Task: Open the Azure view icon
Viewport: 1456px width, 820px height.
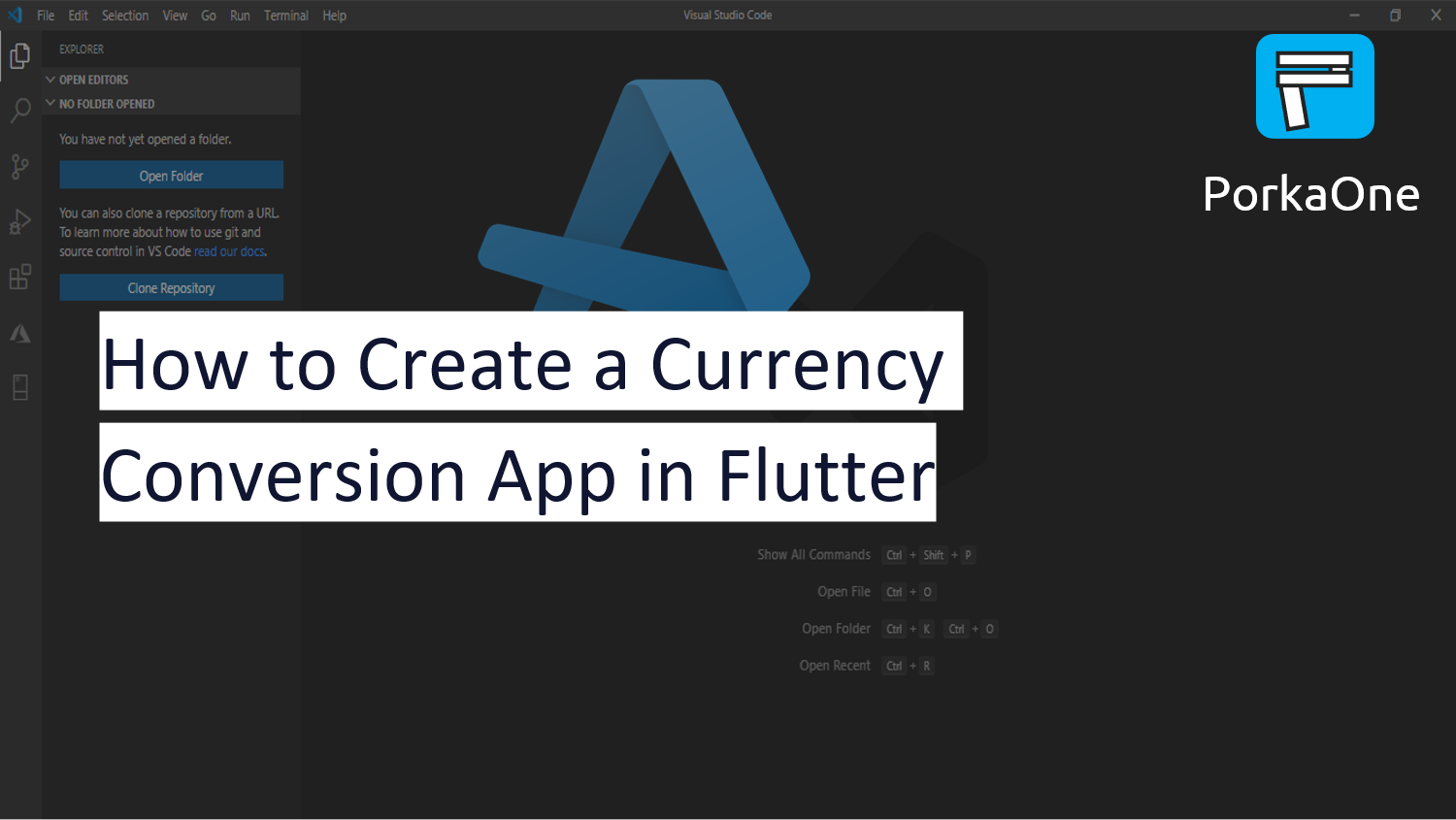Action: pos(20,334)
